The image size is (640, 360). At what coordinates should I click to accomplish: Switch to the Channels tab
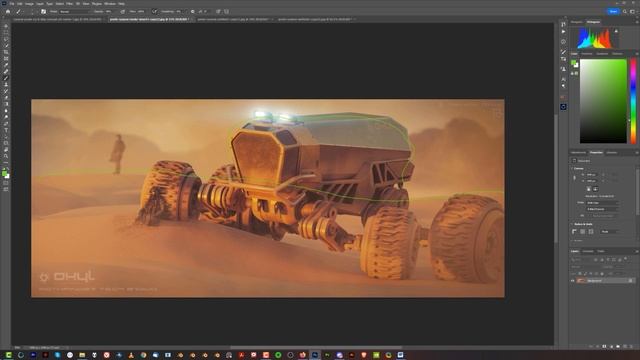(x=588, y=251)
